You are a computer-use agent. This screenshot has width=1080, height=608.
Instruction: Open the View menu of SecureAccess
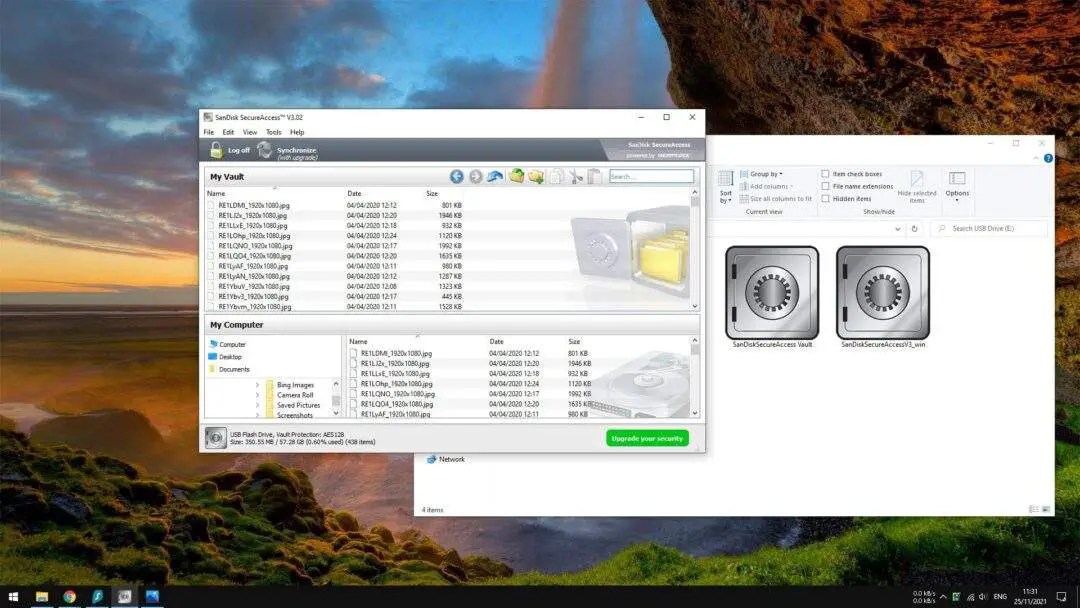tap(250, 130)
